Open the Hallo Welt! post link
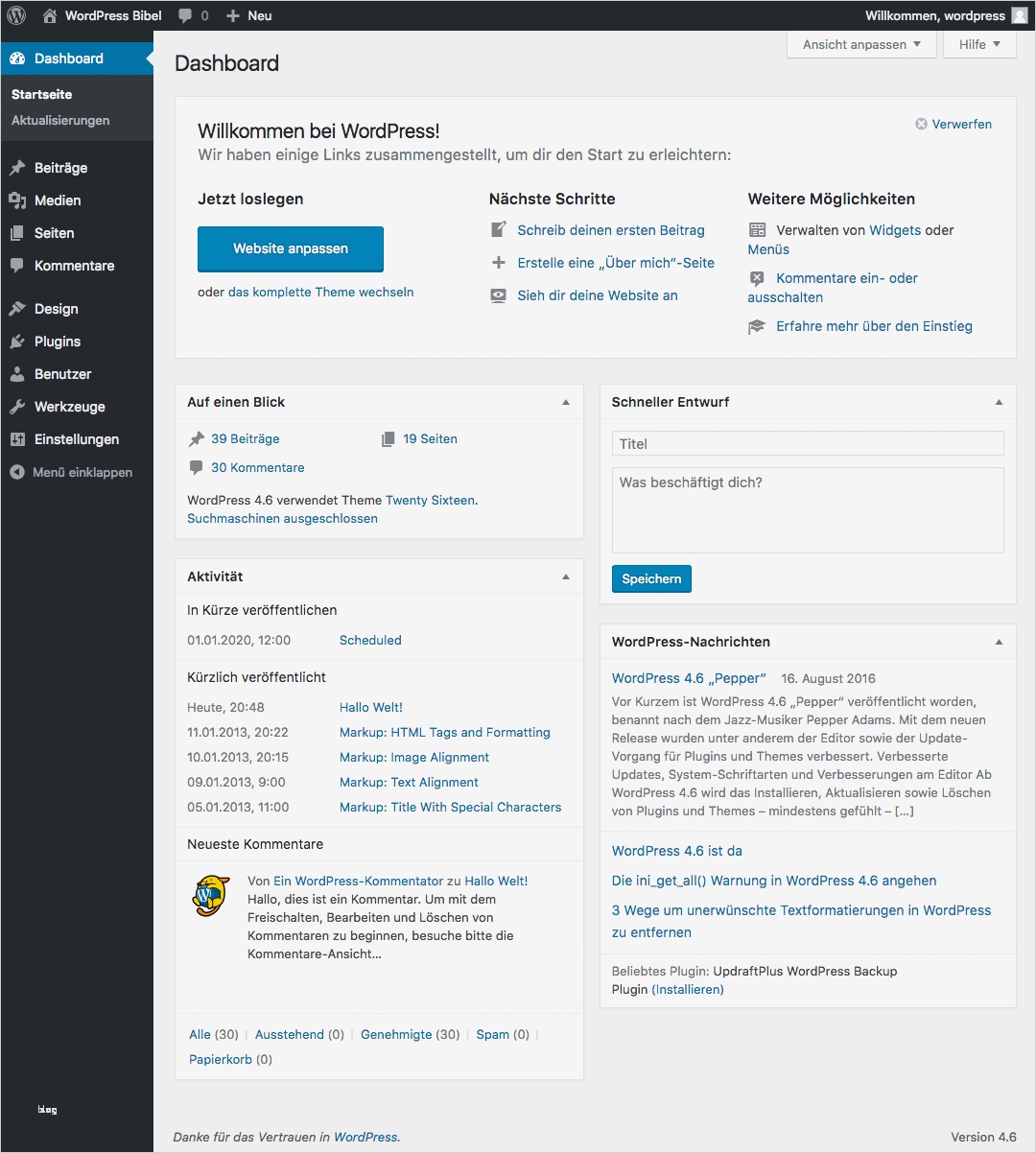Viewport: 1036px width, 1153px height. click(370, 707)
